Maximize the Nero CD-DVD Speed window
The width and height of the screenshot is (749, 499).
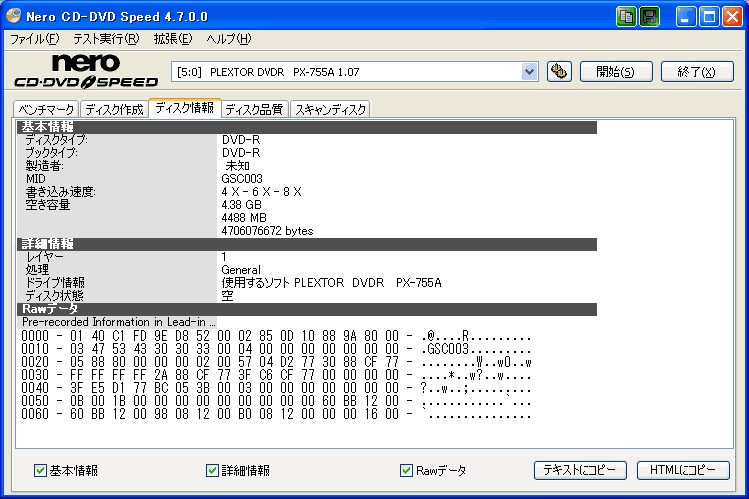coord(709,17)
